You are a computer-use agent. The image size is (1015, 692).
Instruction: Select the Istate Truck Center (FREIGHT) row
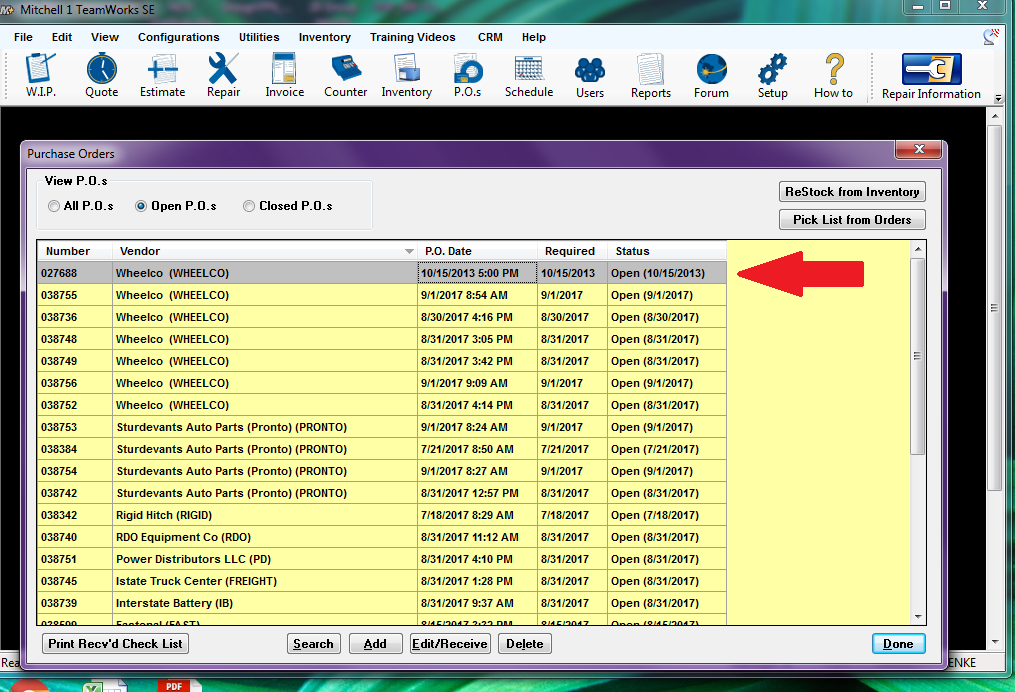[382, 581]
